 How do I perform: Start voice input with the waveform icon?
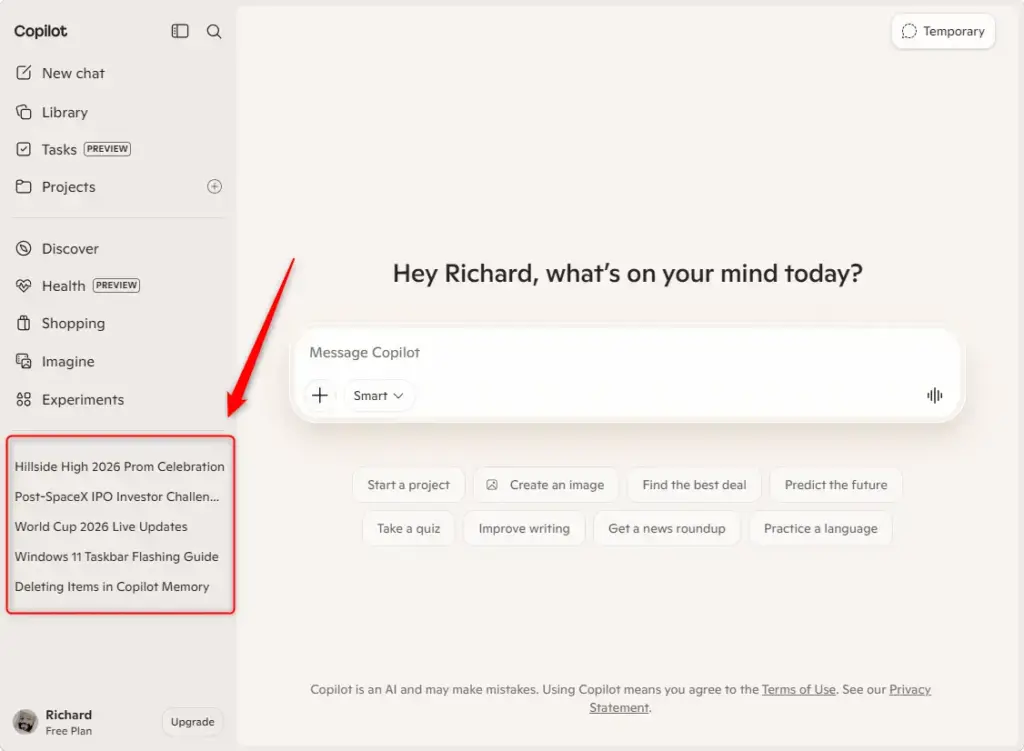pyautogui.click(x=935, y=395)
